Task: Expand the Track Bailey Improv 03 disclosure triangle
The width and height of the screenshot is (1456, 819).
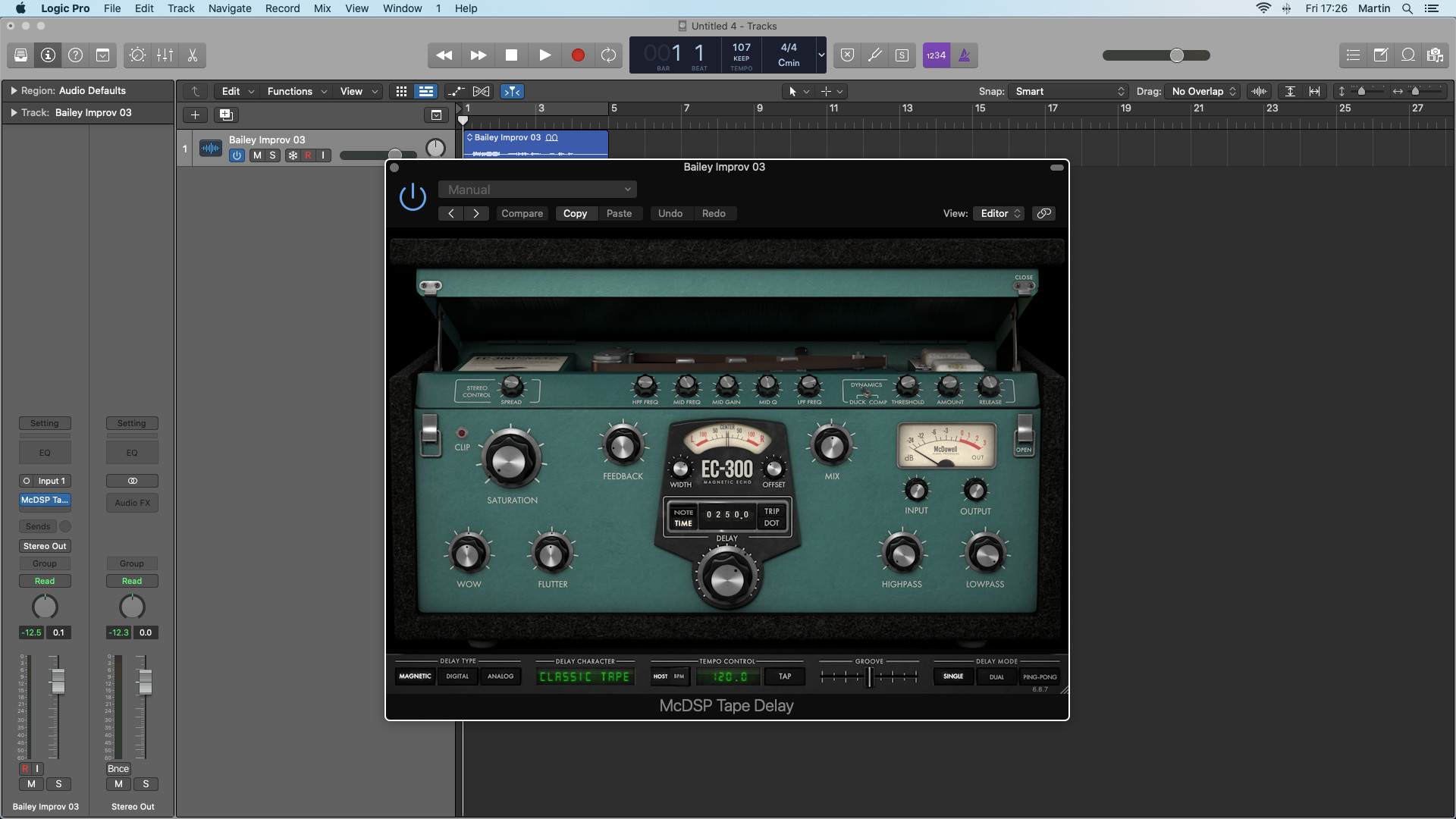Action: 14,113
